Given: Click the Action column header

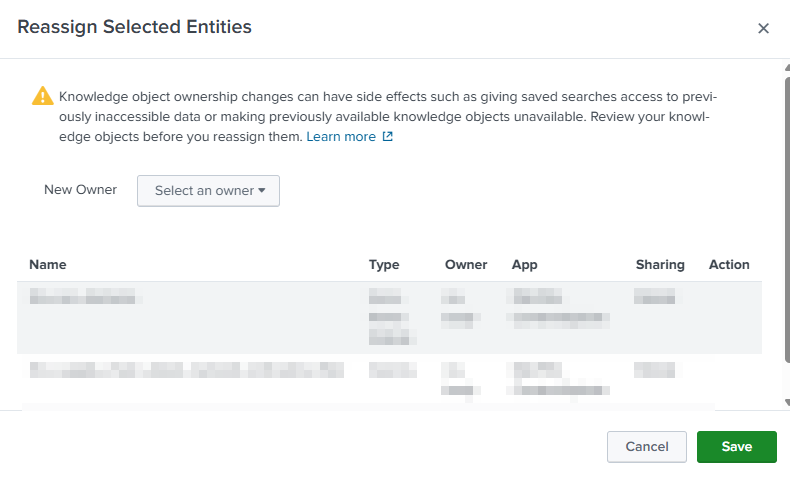Looking at the screenshot, I should (729, 265).
